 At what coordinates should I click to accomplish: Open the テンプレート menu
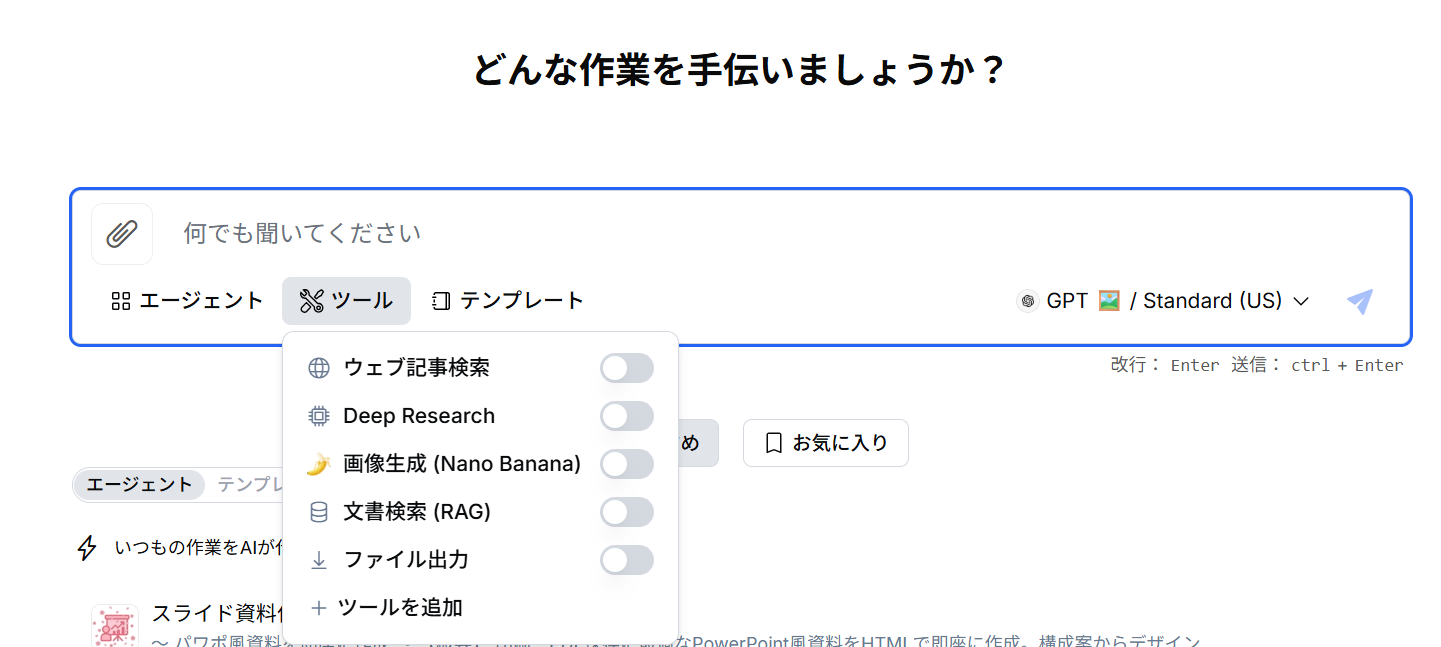[x=507, y=301]
